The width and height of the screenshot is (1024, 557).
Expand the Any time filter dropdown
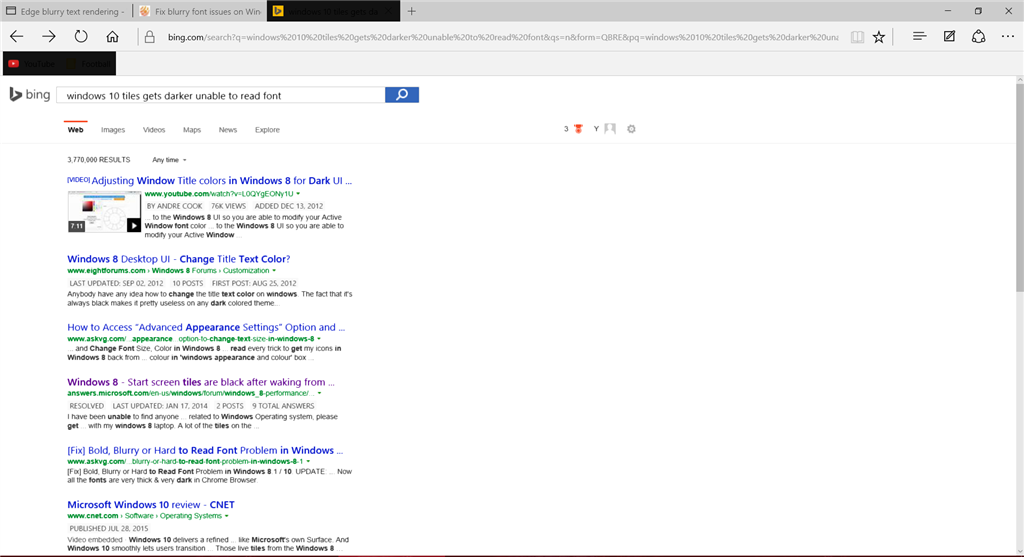[169, 160]
